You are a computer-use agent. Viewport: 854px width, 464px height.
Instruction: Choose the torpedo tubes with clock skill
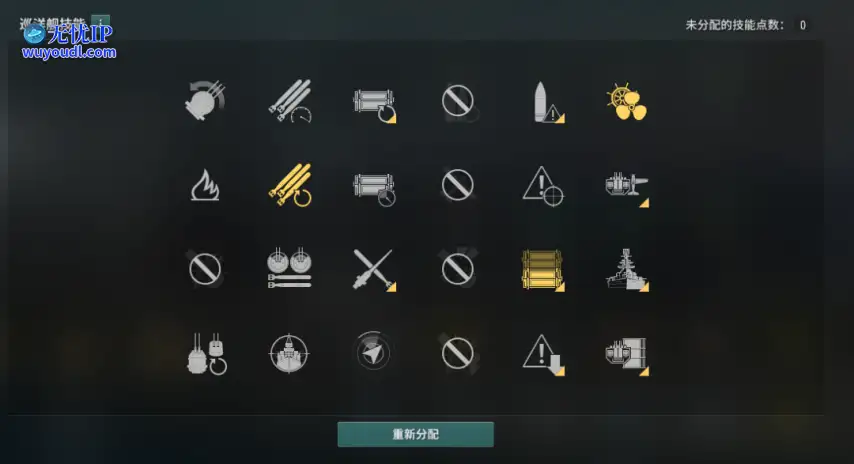point(374,188)
